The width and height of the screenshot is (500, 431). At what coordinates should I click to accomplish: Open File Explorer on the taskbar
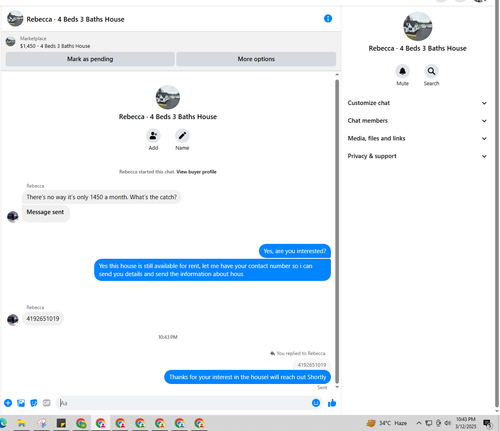[22, 423]
